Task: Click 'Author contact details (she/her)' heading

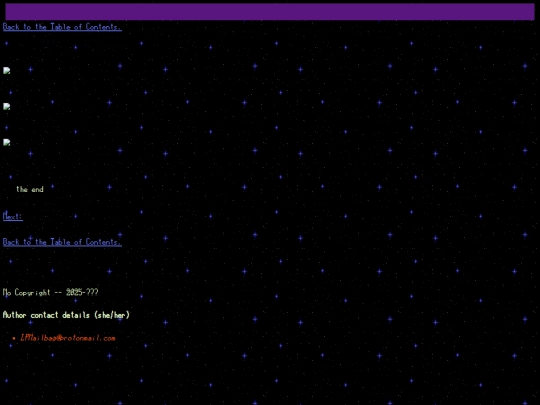Action: 66,315
